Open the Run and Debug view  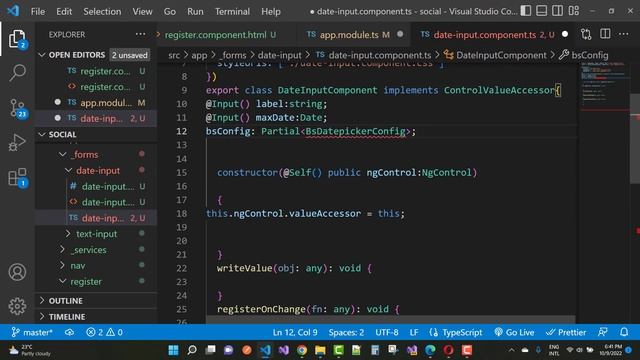(17, 142)
